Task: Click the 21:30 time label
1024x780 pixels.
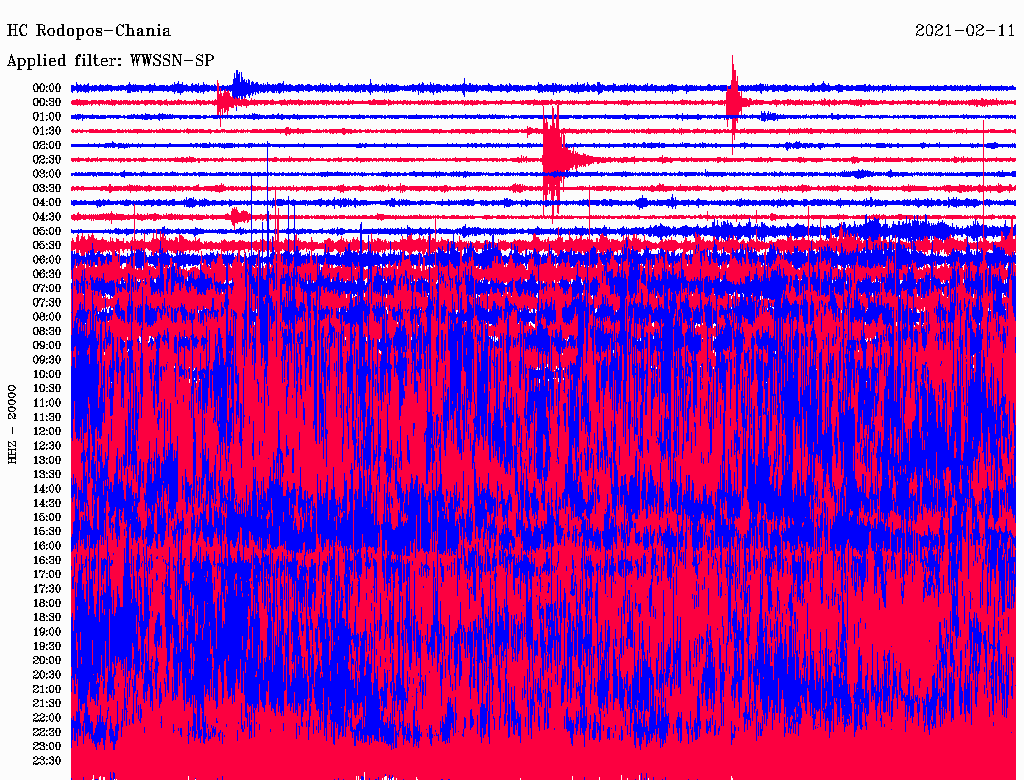Action: (x=47, y=704)
